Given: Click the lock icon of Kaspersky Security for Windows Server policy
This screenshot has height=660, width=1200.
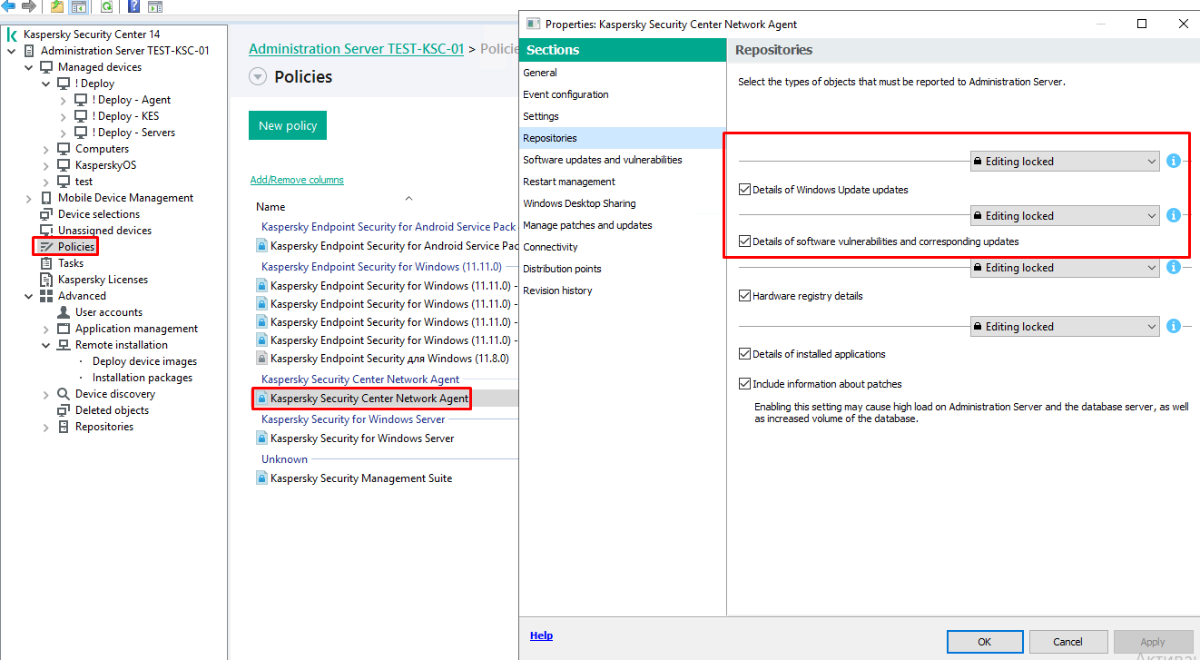Looking at the screenshot, I should (262, 439).
